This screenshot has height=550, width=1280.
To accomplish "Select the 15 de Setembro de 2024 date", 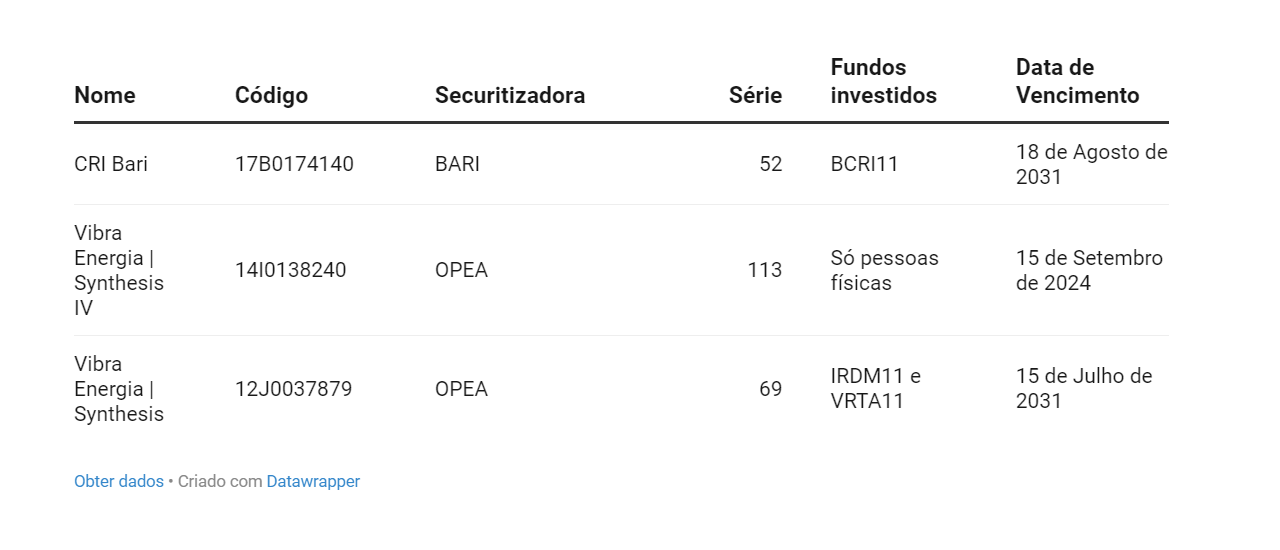I will point(1089,270).
